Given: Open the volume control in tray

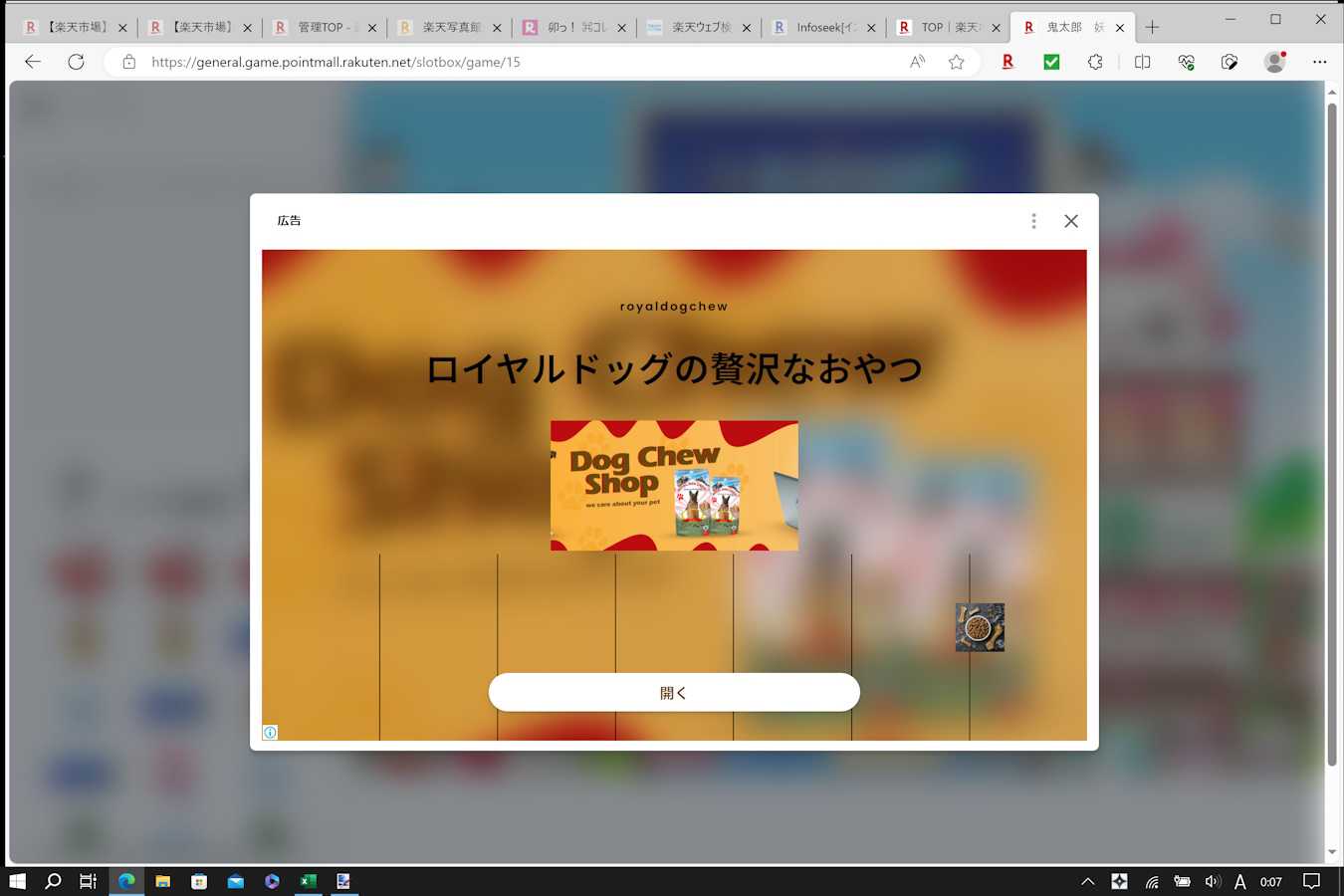Looking at the screenshot, I should coord(1212,881).
